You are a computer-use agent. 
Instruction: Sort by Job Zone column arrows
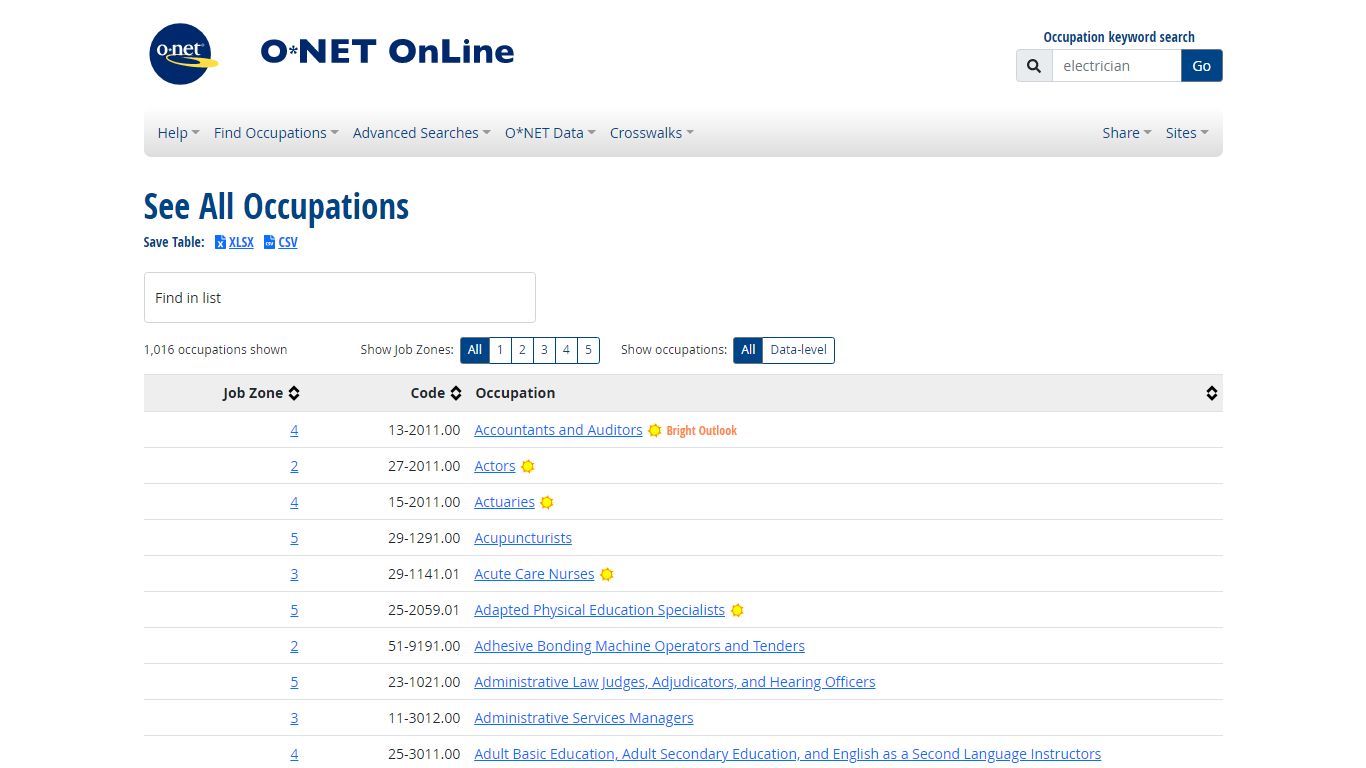click(x=294, y=393)
